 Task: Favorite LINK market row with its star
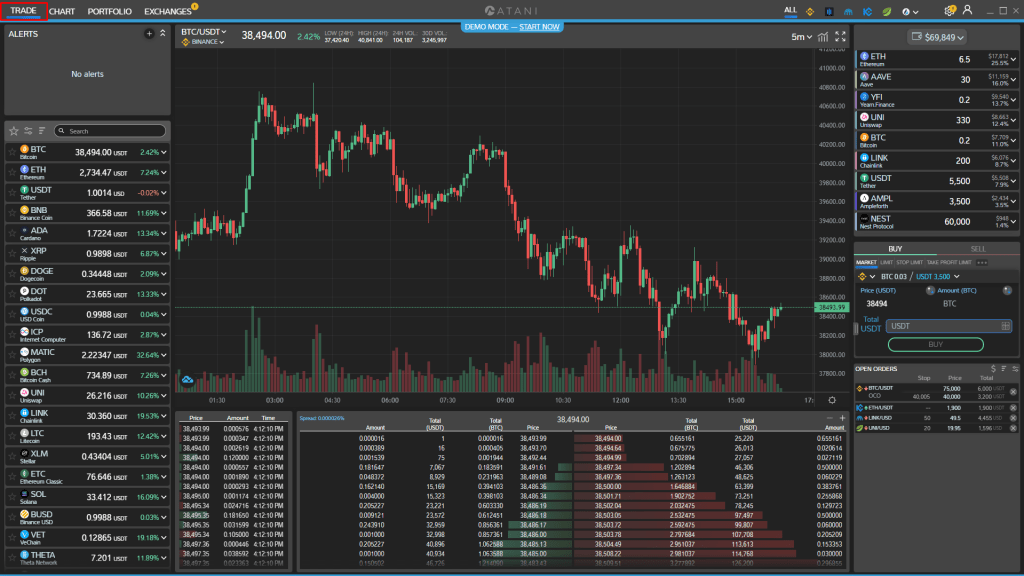pos(12,415)
